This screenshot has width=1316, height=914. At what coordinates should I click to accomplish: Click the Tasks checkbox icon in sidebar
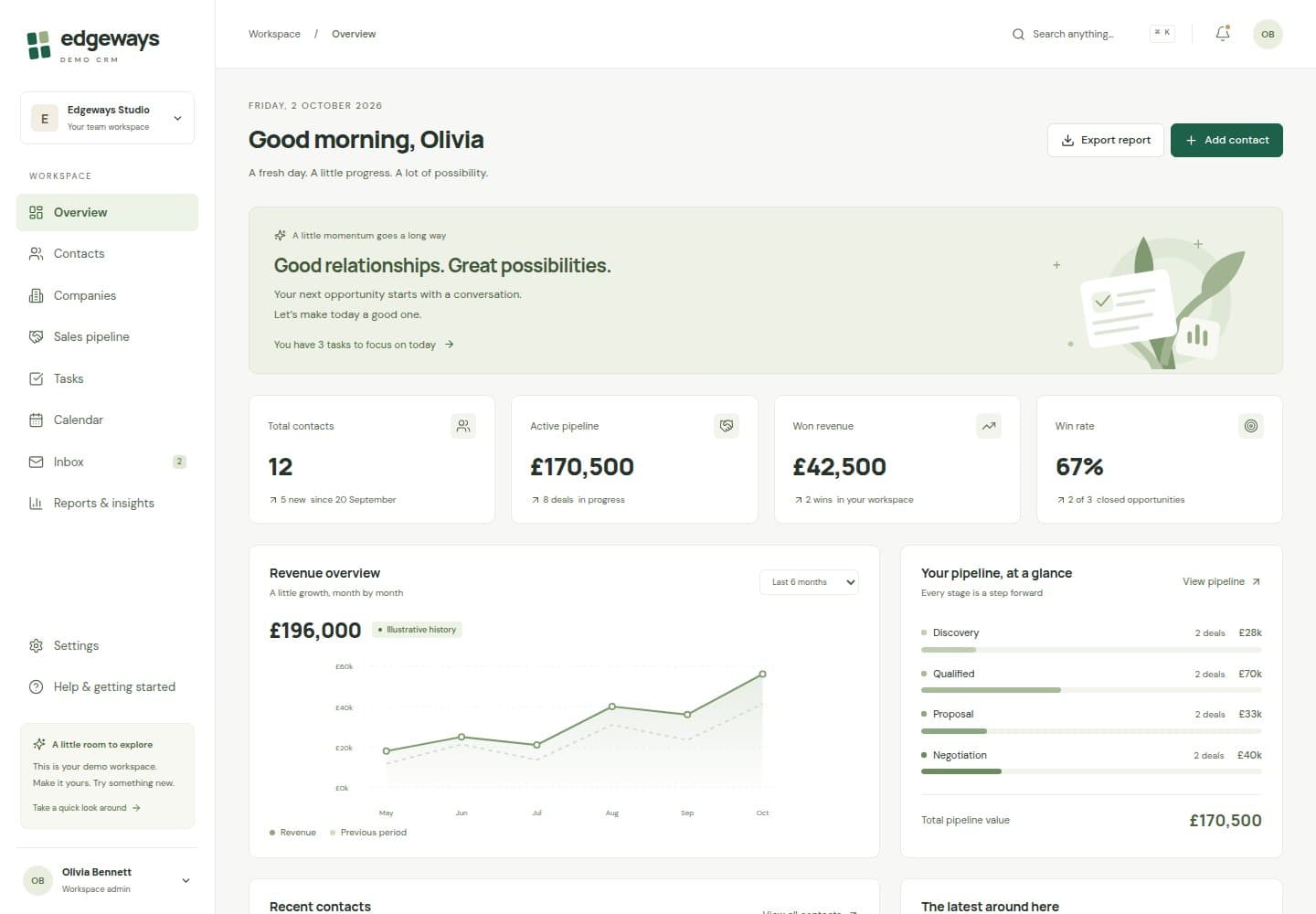(x=37, y=379)
